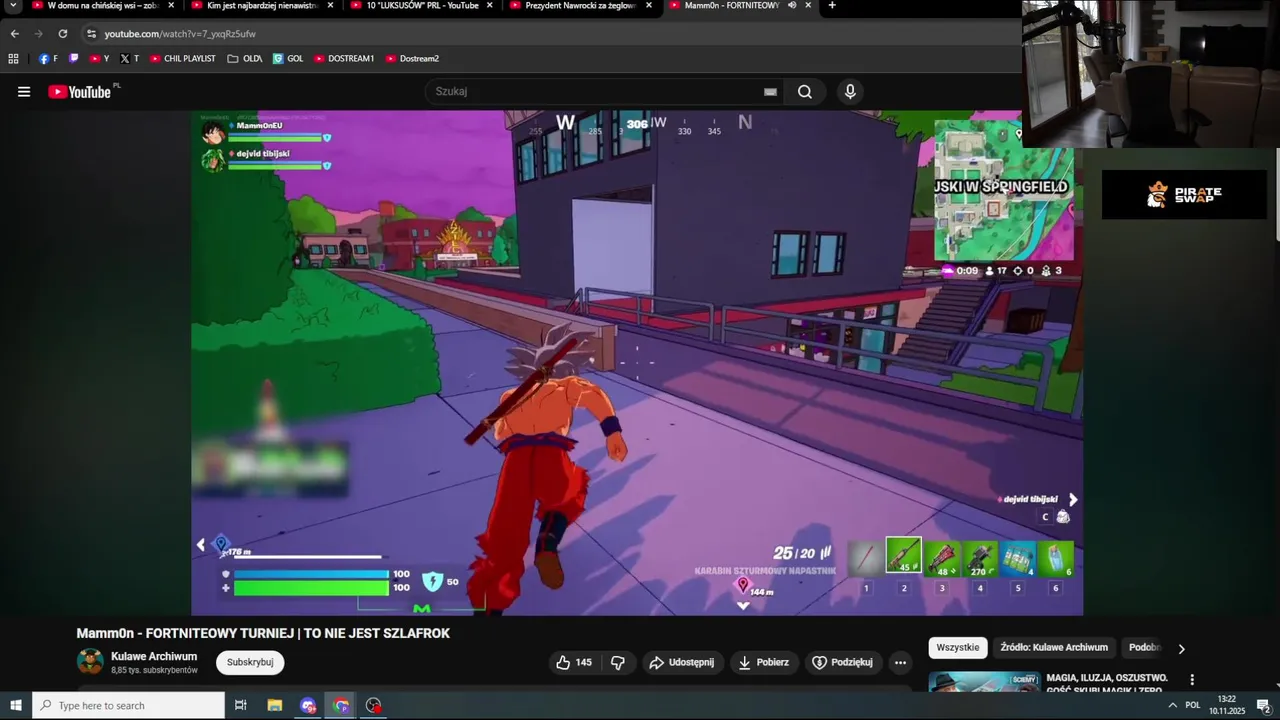Mute the audio on the Mamm0n tab
This screenshot has width=1280, height=720.
click(792, 5)
